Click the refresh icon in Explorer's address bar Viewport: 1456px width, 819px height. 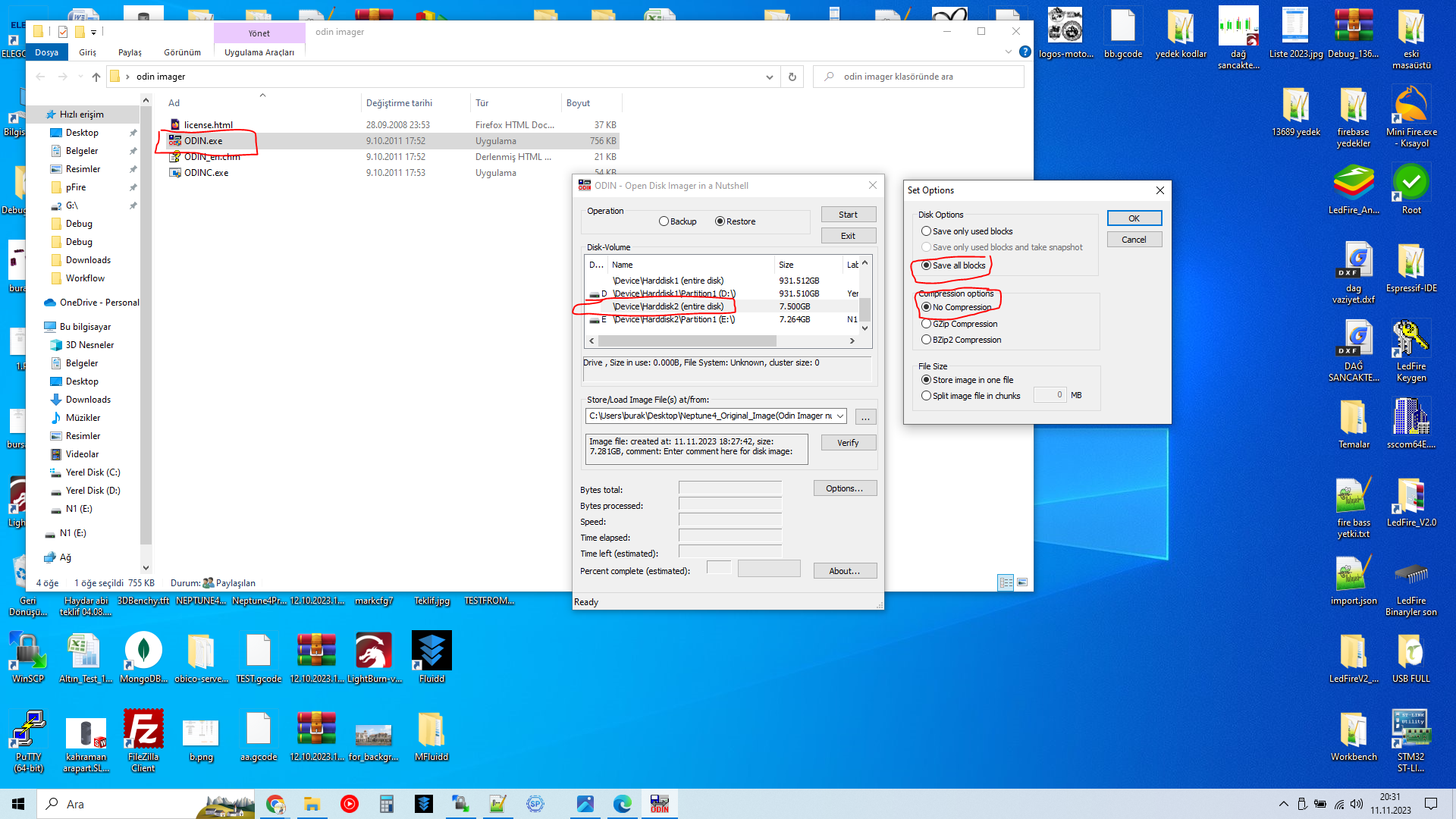coord(792,77)
